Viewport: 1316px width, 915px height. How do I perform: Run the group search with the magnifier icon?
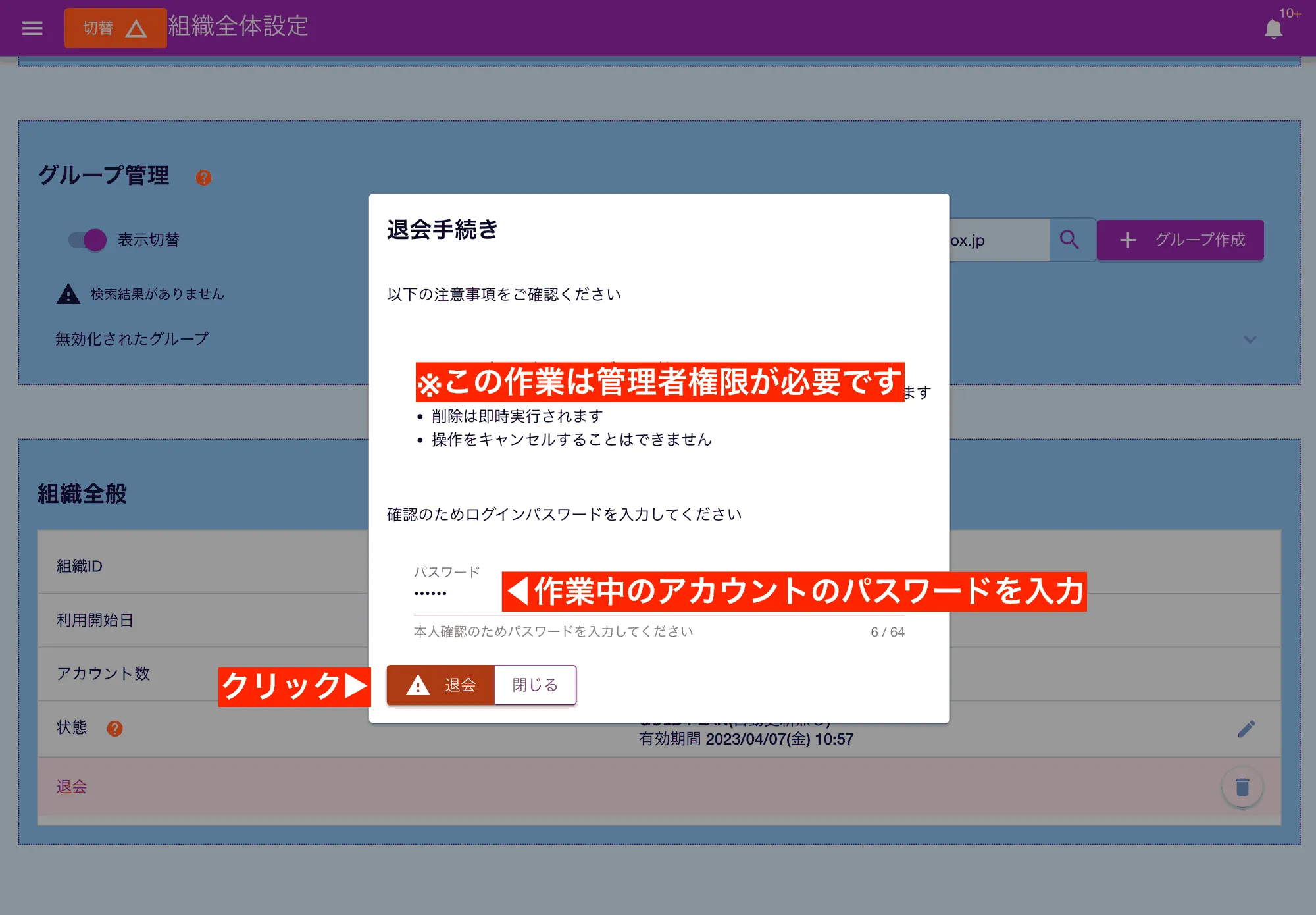point(1071,240)
